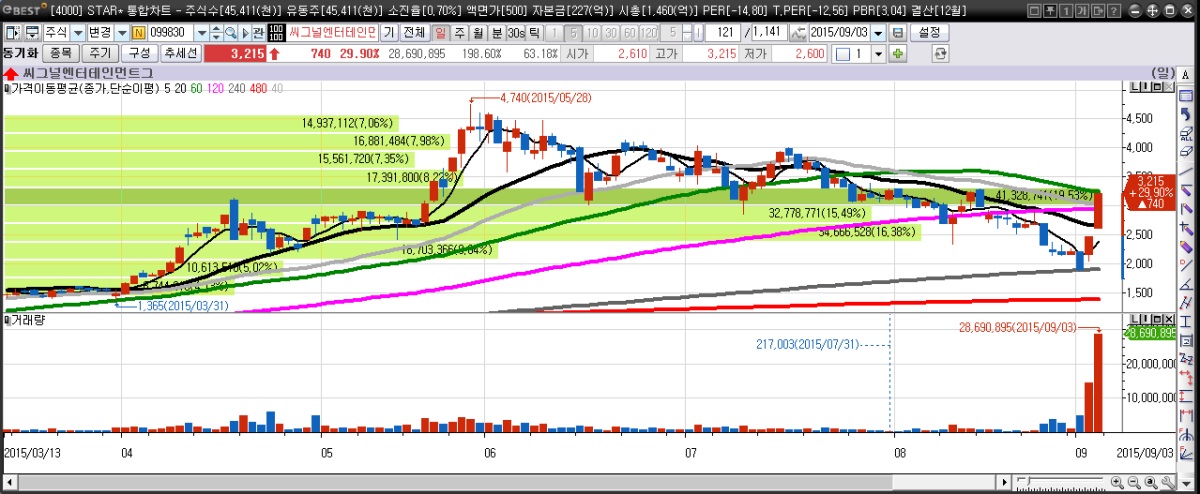Click the 구성 tab button
This screenshot has width=1200, height=494.
(x=139, y=54)
